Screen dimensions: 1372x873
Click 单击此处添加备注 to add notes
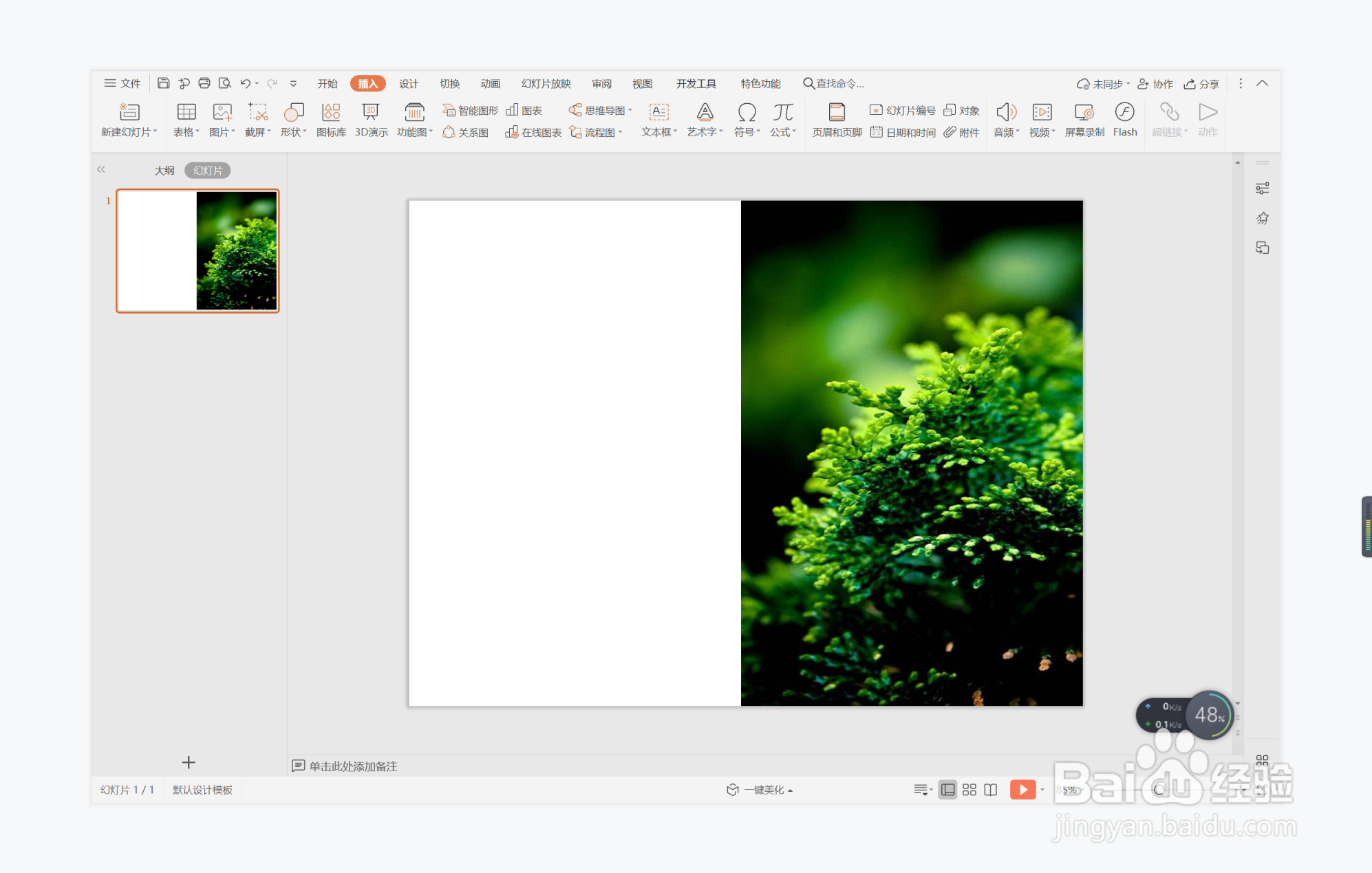click(352, 766)
